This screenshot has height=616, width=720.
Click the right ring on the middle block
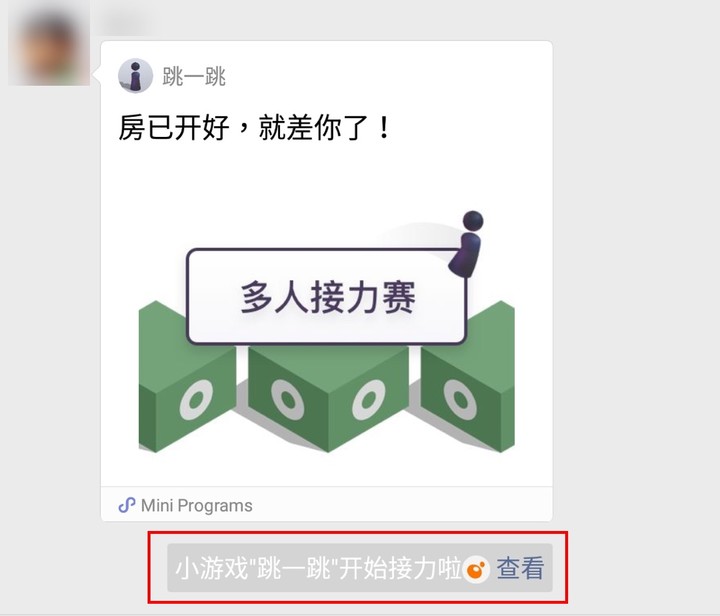click(369, 400)
